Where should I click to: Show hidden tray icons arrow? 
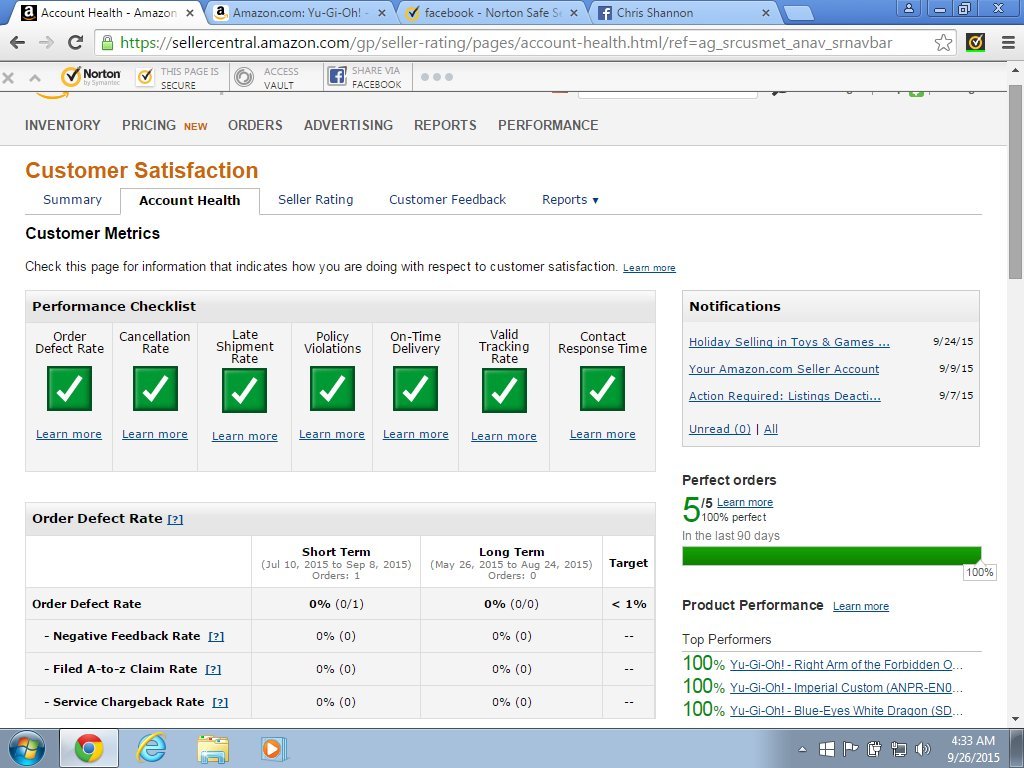coord(803,750)
